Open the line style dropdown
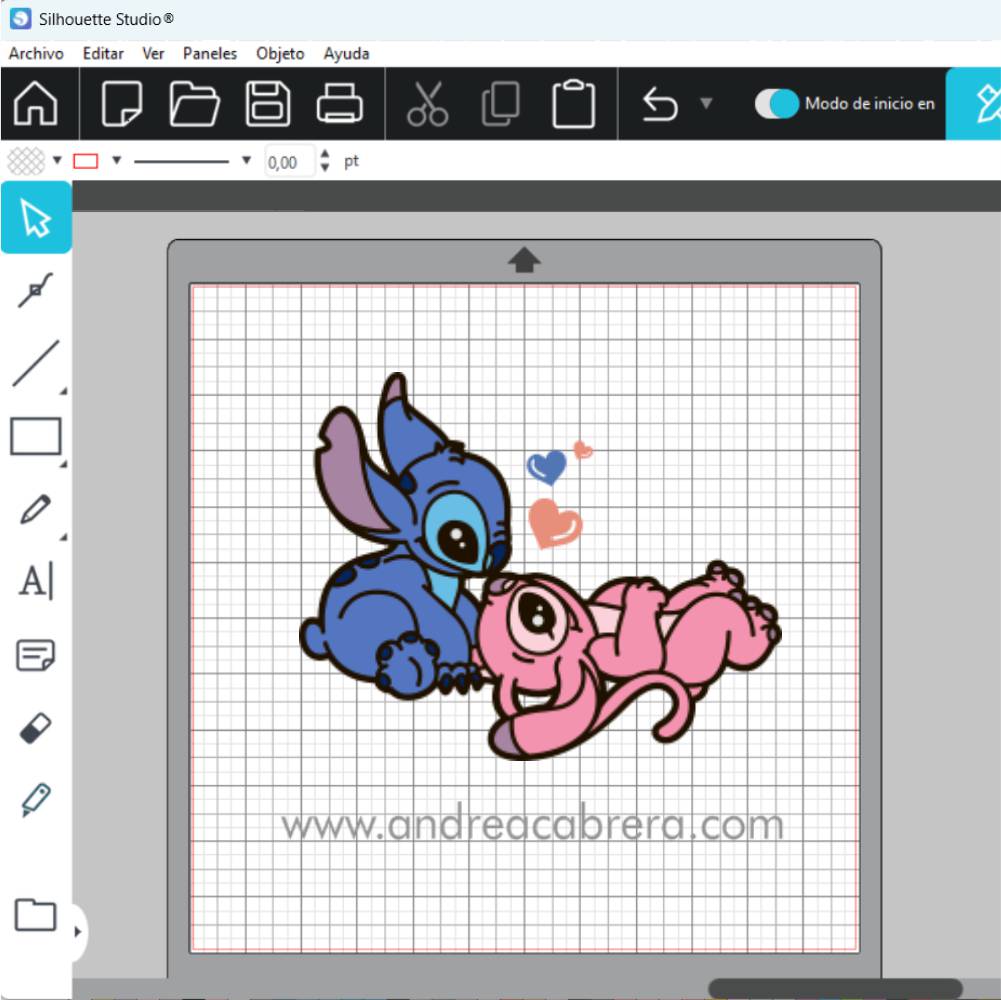 tap(246, 161)
